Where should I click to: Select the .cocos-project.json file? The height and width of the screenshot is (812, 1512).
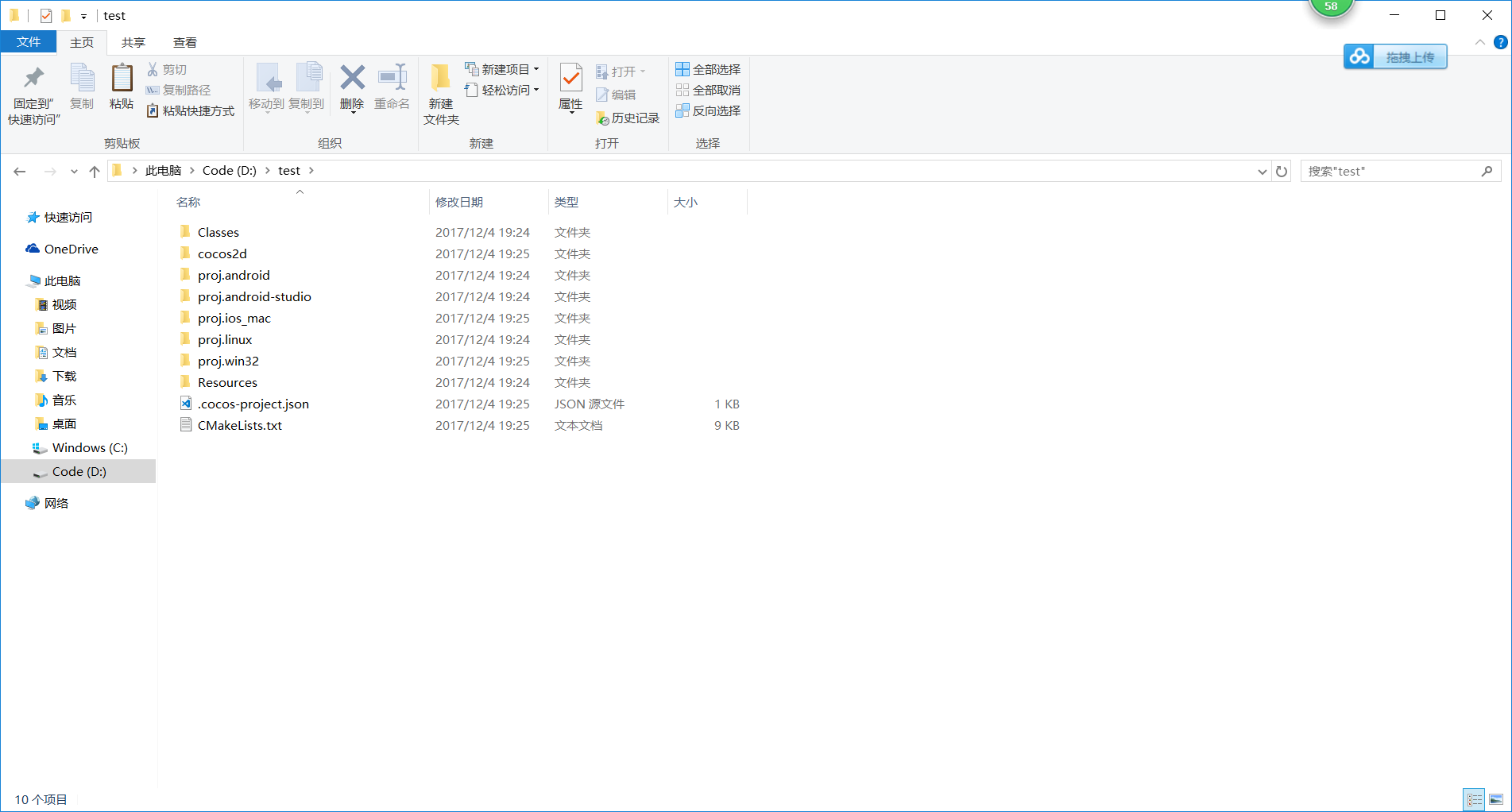point(253,404)
